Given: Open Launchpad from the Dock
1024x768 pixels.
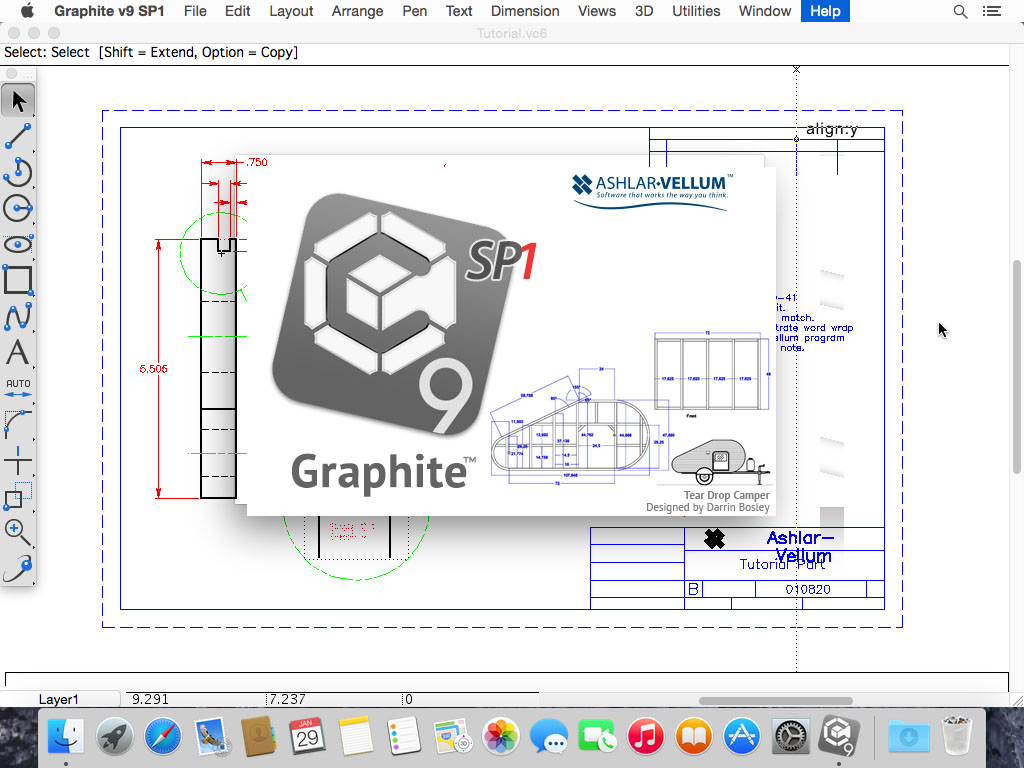Looking at the screenshot, I should 114,736.
